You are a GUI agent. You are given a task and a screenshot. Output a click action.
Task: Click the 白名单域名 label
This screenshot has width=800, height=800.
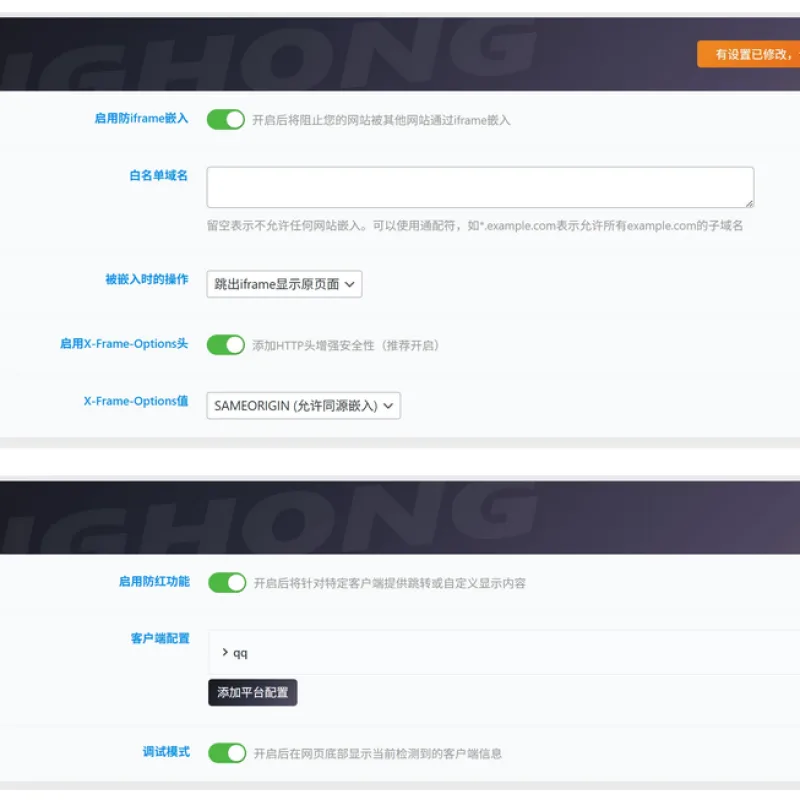(x=159, y=176)
